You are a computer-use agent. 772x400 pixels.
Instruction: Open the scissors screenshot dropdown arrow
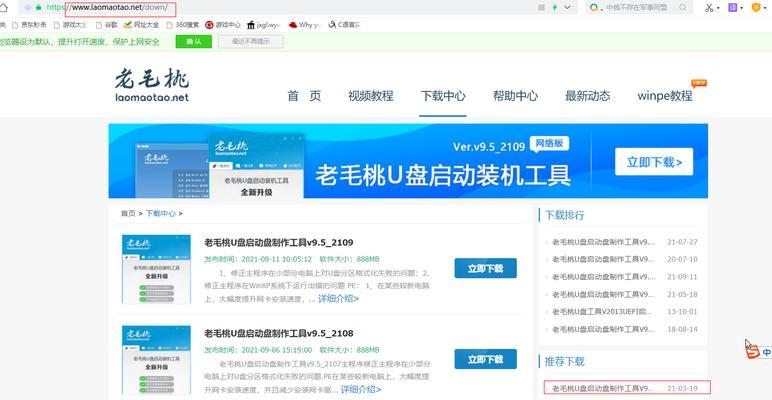pos(718,8)
